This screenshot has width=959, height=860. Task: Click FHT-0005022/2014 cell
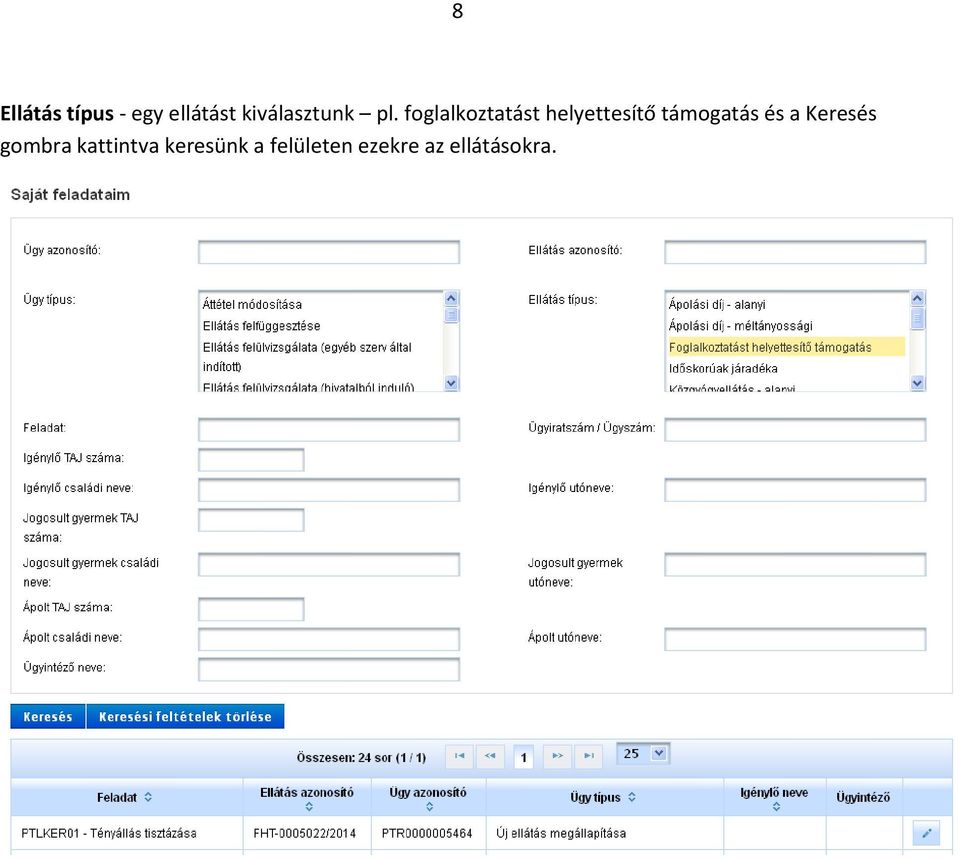(305, 833)
